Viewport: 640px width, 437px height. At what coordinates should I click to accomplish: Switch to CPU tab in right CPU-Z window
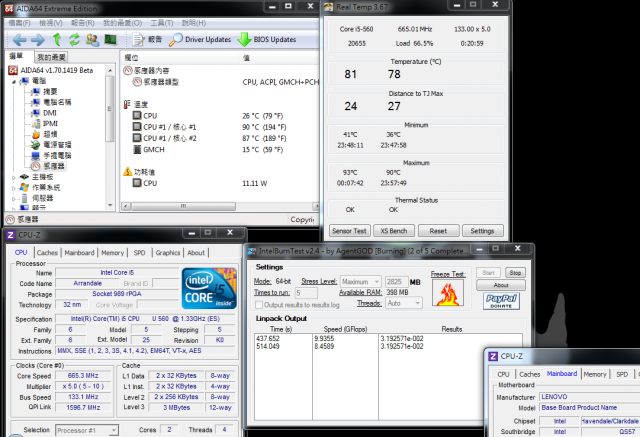pyautogui.click(x=503, y=374)
